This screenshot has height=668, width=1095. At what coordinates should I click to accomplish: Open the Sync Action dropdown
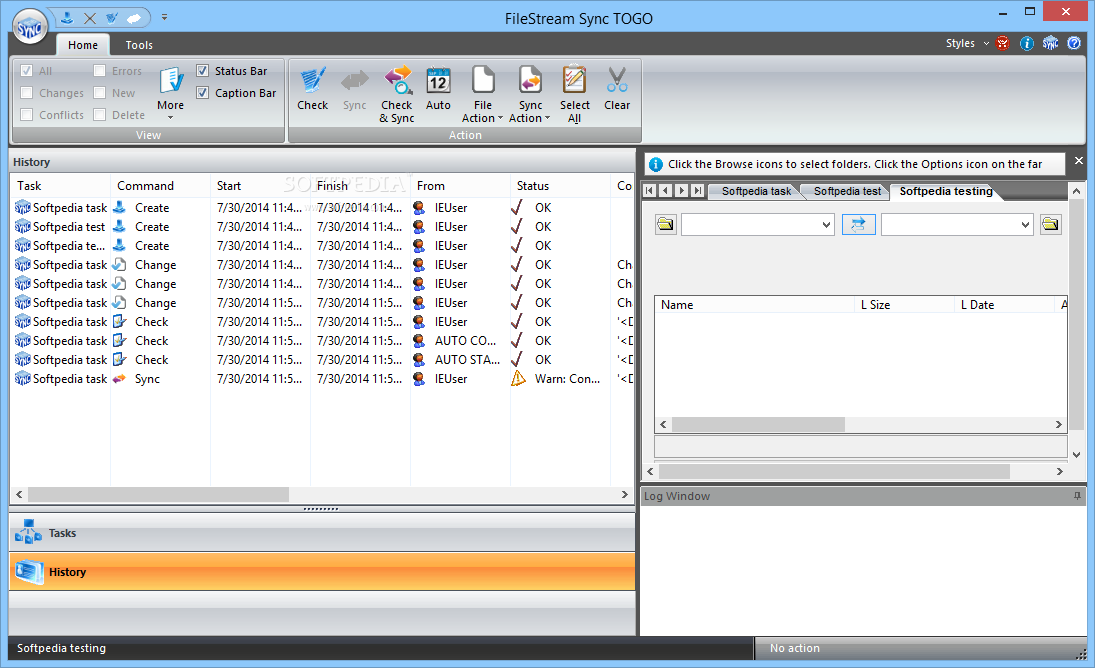click(x=530, y=95)
